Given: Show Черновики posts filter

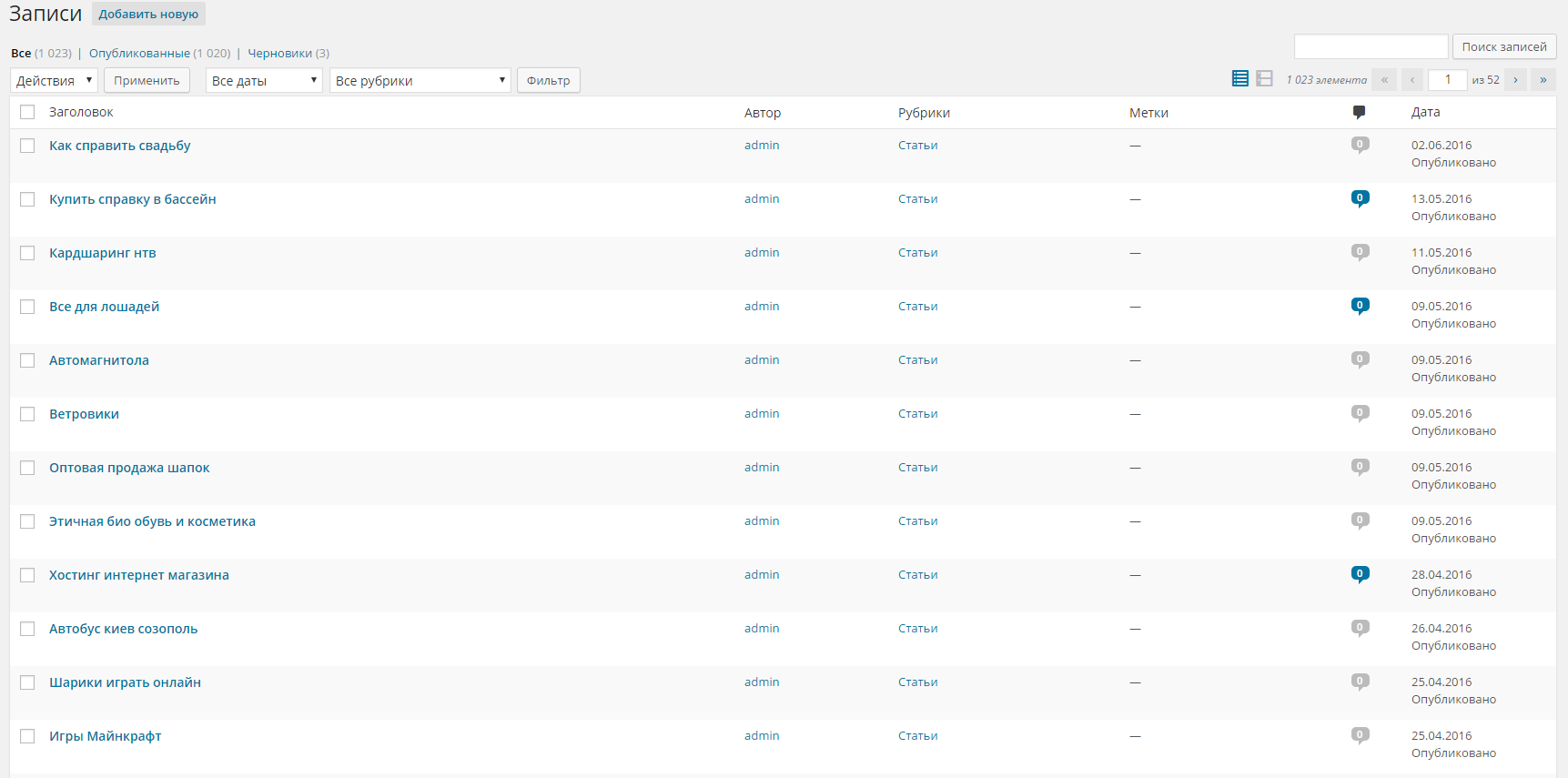Looking at the screenshot, I should pos(280,54).
